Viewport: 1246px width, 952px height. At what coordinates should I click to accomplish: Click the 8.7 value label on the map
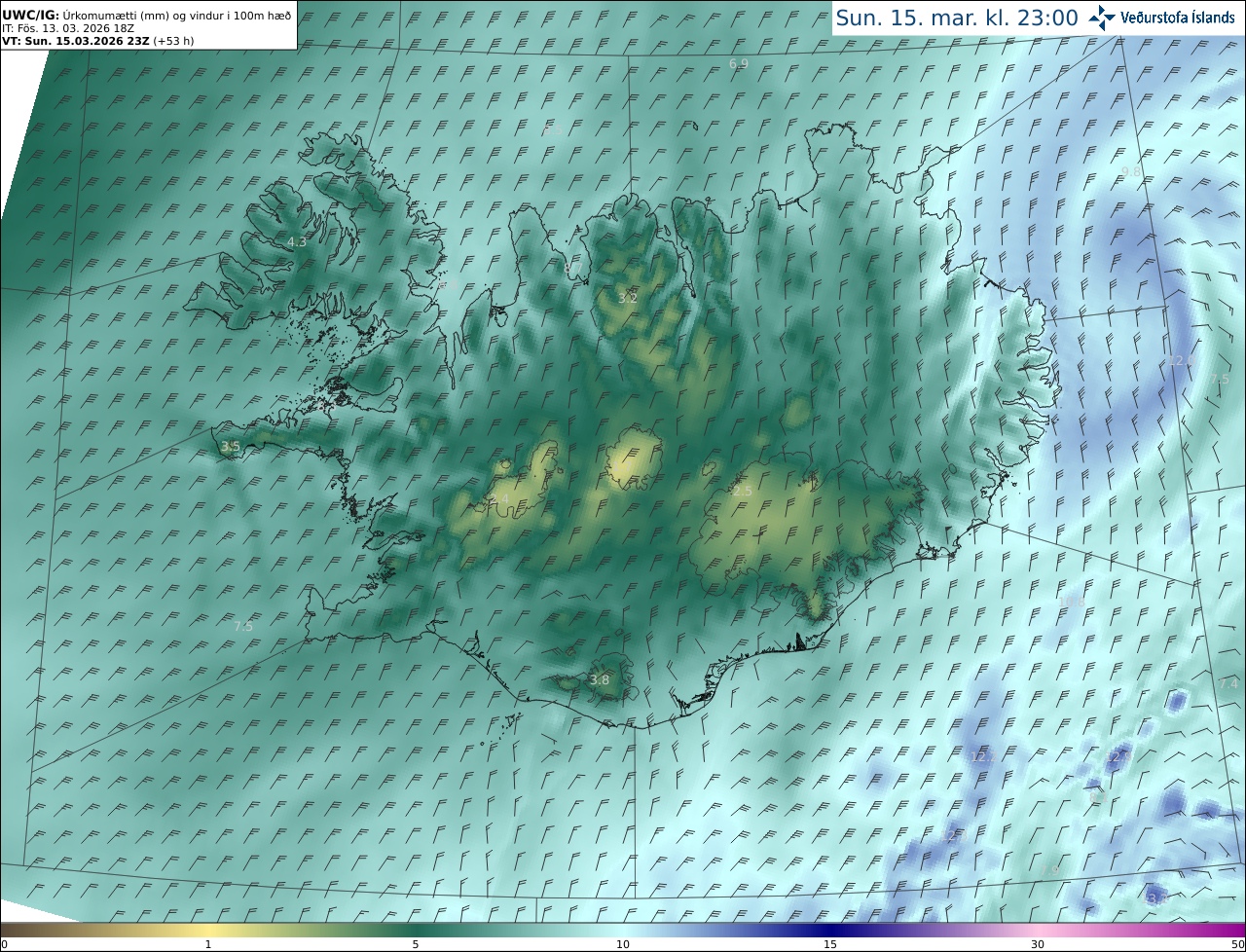572,266
